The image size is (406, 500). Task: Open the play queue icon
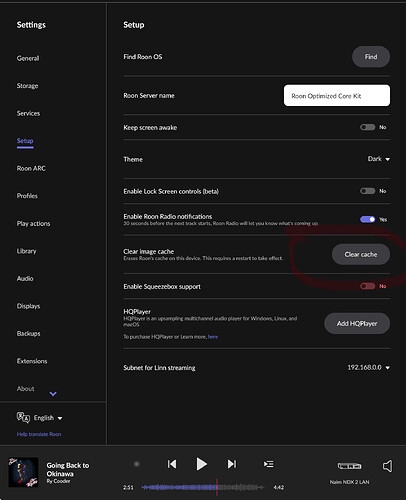[268, 464]
